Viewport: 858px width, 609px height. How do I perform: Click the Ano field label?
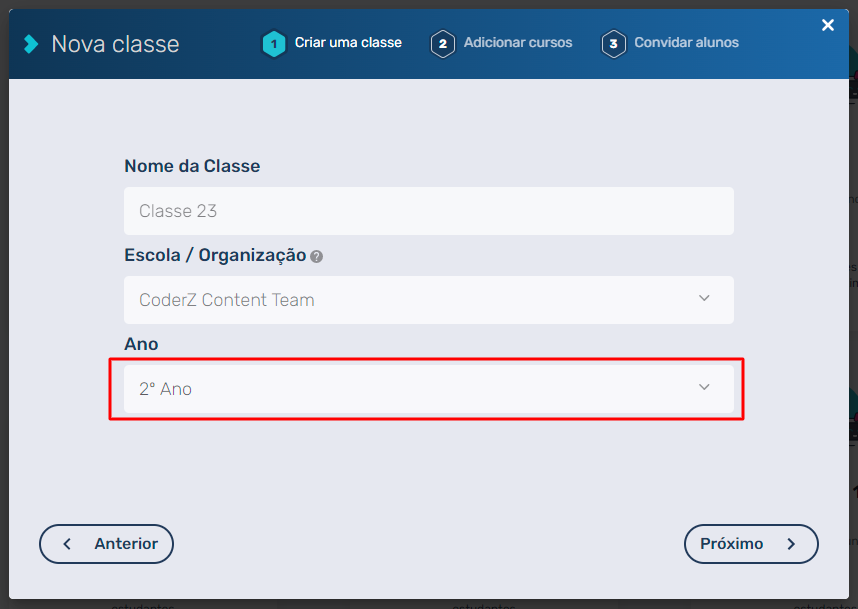[141, 344]
